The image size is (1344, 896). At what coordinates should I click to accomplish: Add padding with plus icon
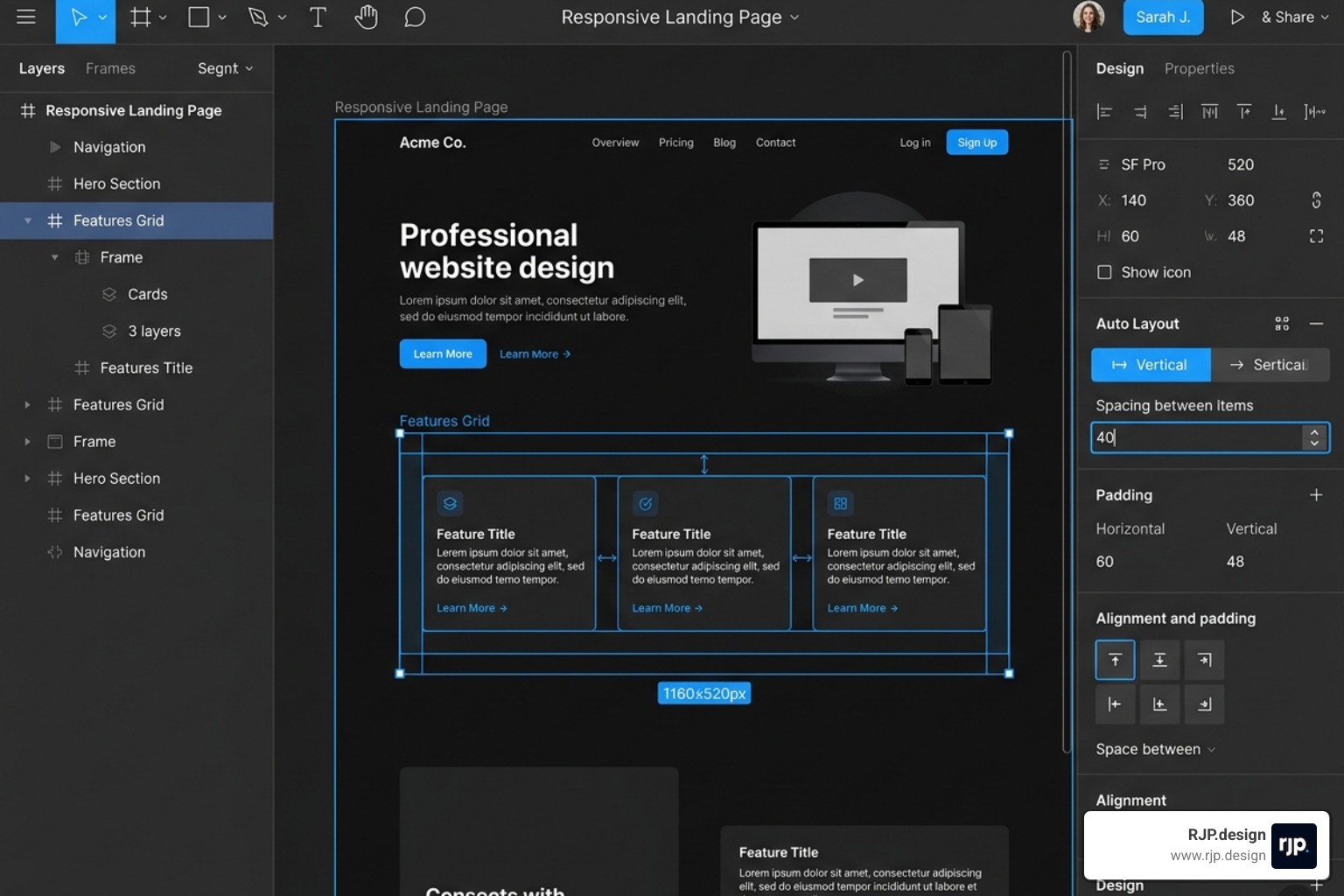coord(1316,495)
